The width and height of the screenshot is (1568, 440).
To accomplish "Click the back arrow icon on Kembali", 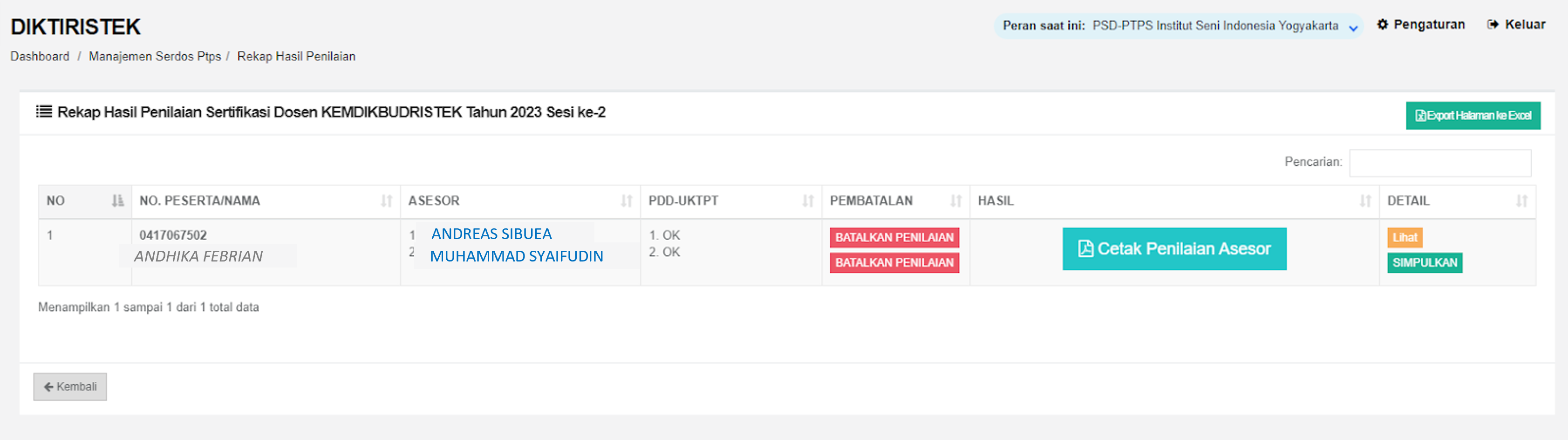I will pyautogui.click(x=49, y=386).
